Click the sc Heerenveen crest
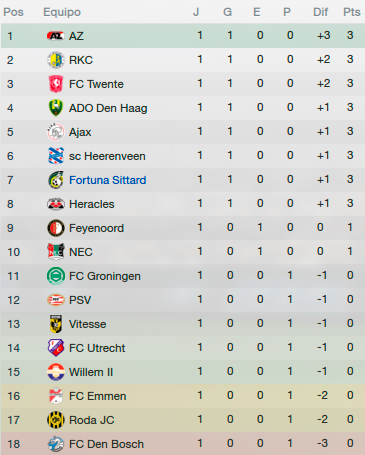The width and height of the screenshot is (365, 455). pyautogui.click(x=56, y=156)
